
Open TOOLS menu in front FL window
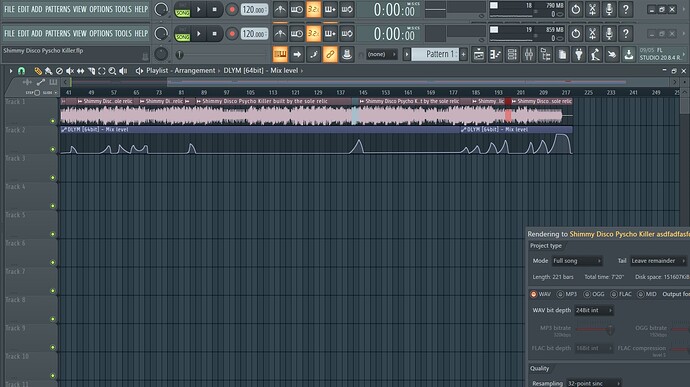tap(123, 33)
